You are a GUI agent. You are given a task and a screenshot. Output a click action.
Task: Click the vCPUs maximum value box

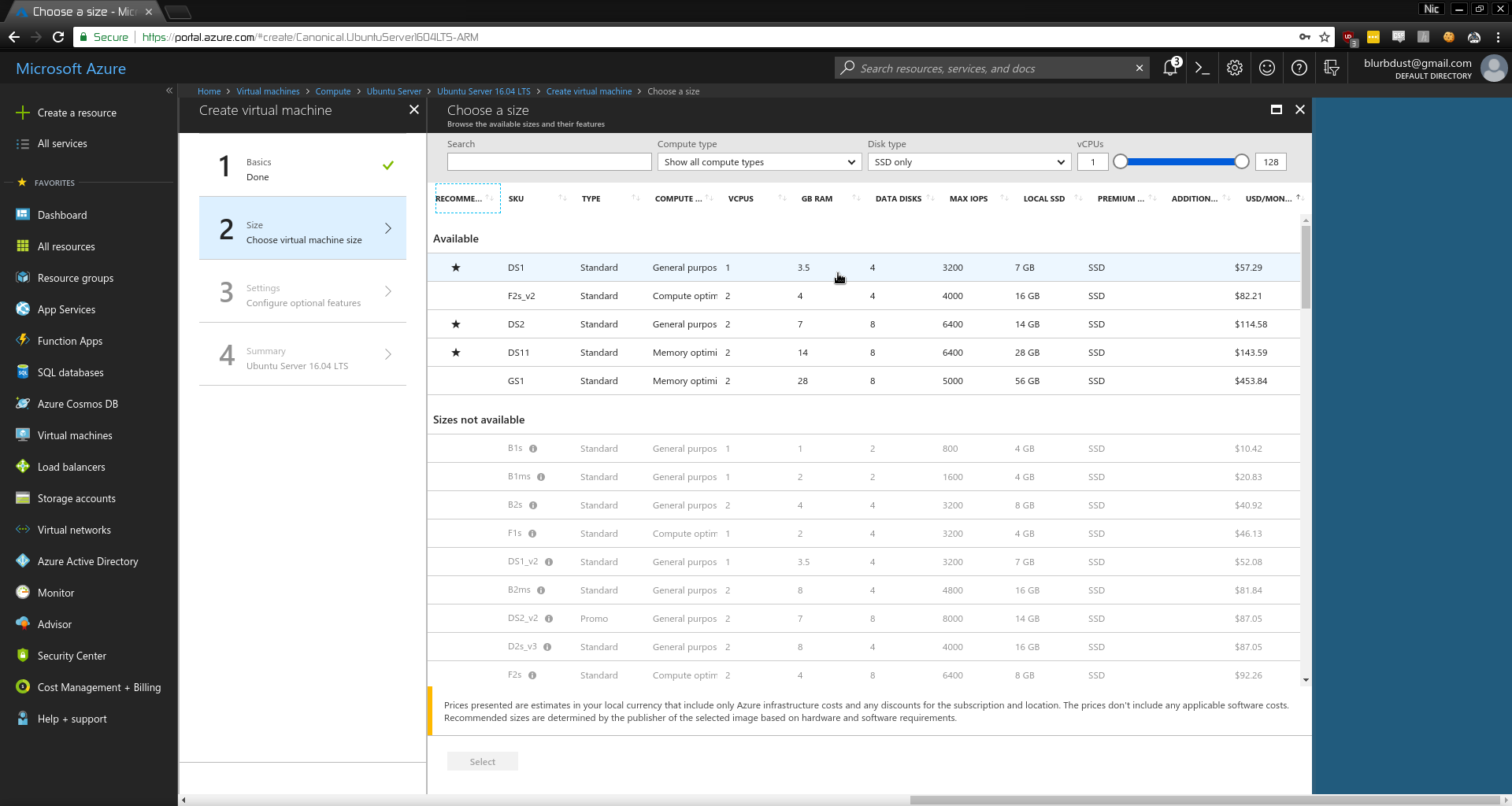[1270, 162]
